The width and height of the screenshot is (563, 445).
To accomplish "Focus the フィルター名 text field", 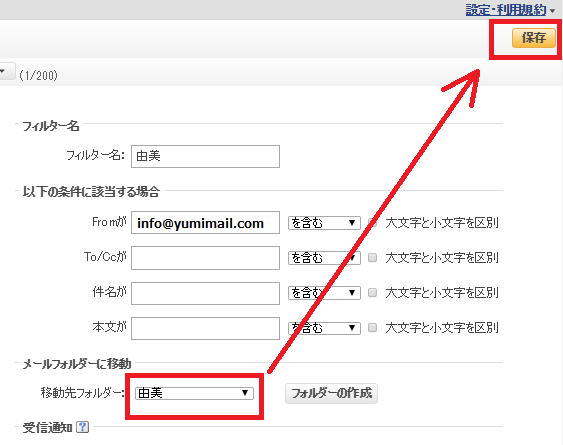I will point(205,156).
